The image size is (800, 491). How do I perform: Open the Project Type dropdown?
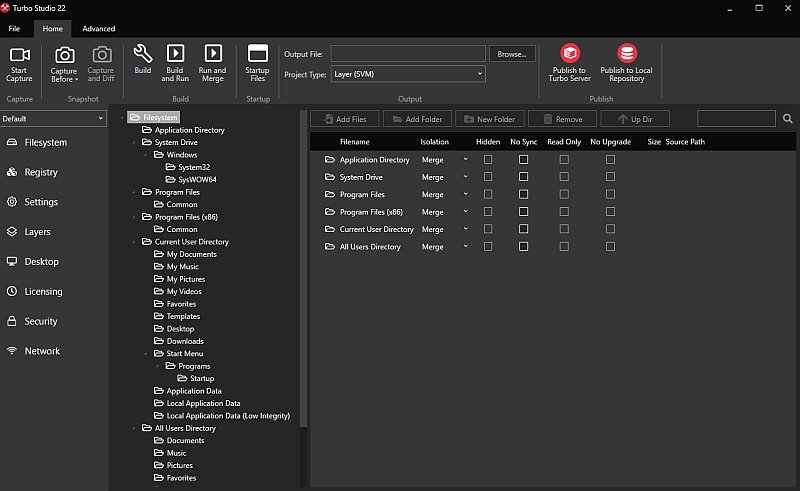click(408, 74)
